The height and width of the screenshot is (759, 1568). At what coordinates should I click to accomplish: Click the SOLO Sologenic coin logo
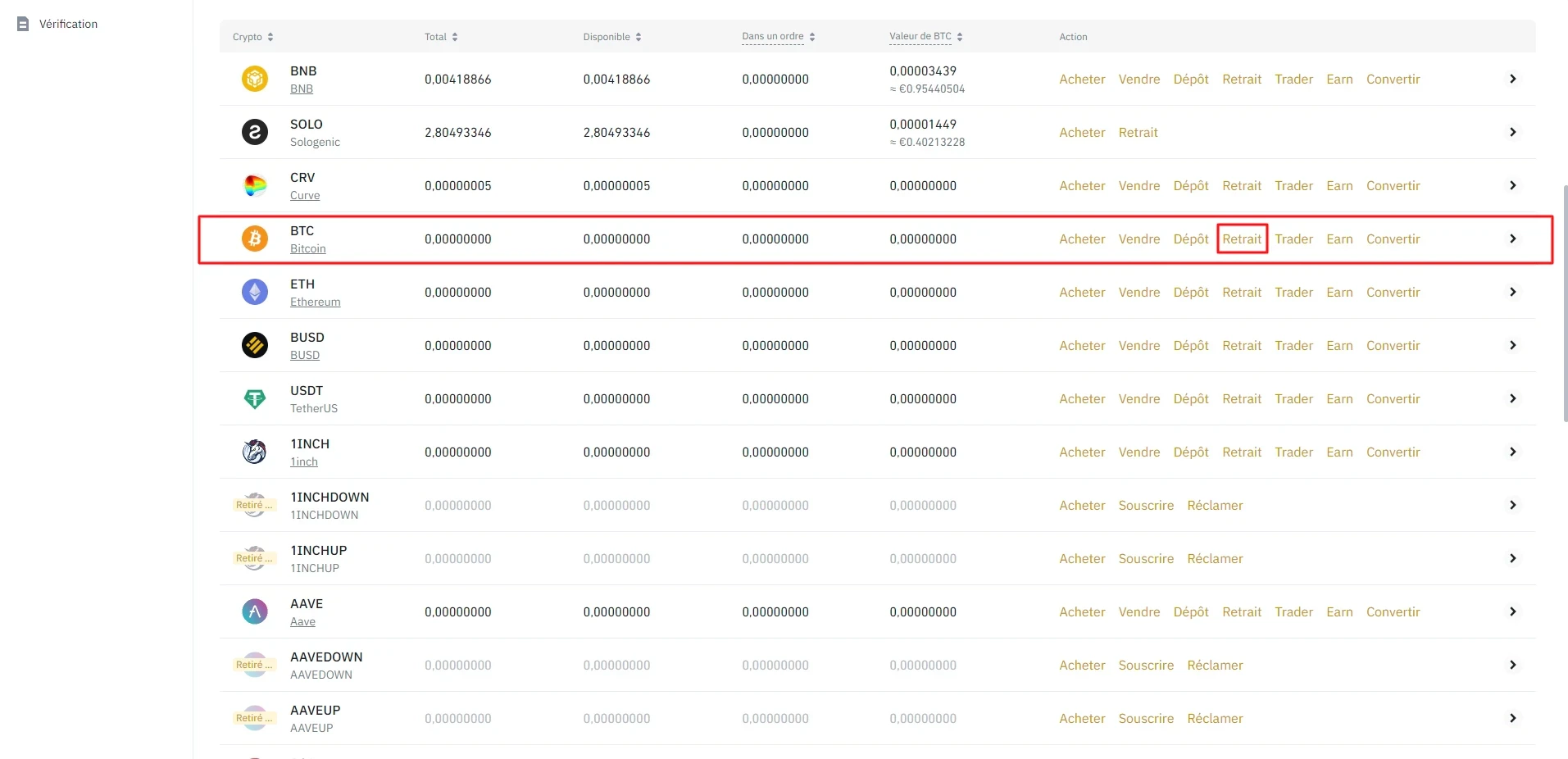(255, 132)
